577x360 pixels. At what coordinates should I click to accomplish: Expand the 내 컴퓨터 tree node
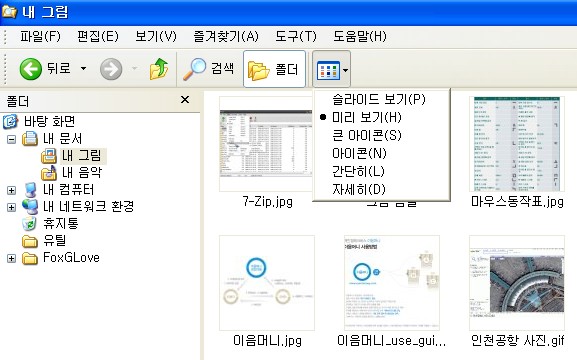pyautogui.click(x=11, y=190)
